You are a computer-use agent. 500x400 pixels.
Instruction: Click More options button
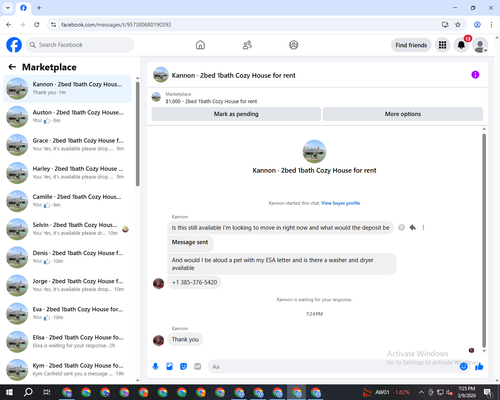[403, 114]
